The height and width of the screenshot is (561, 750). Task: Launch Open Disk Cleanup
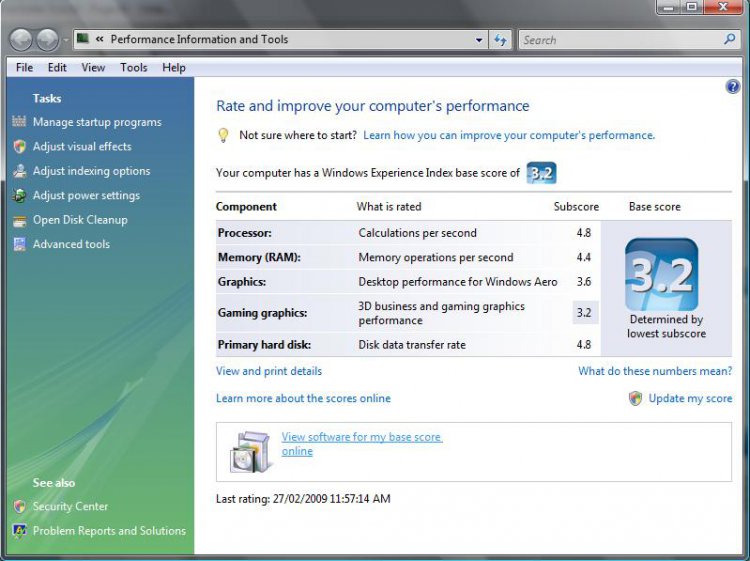(80, 220)
